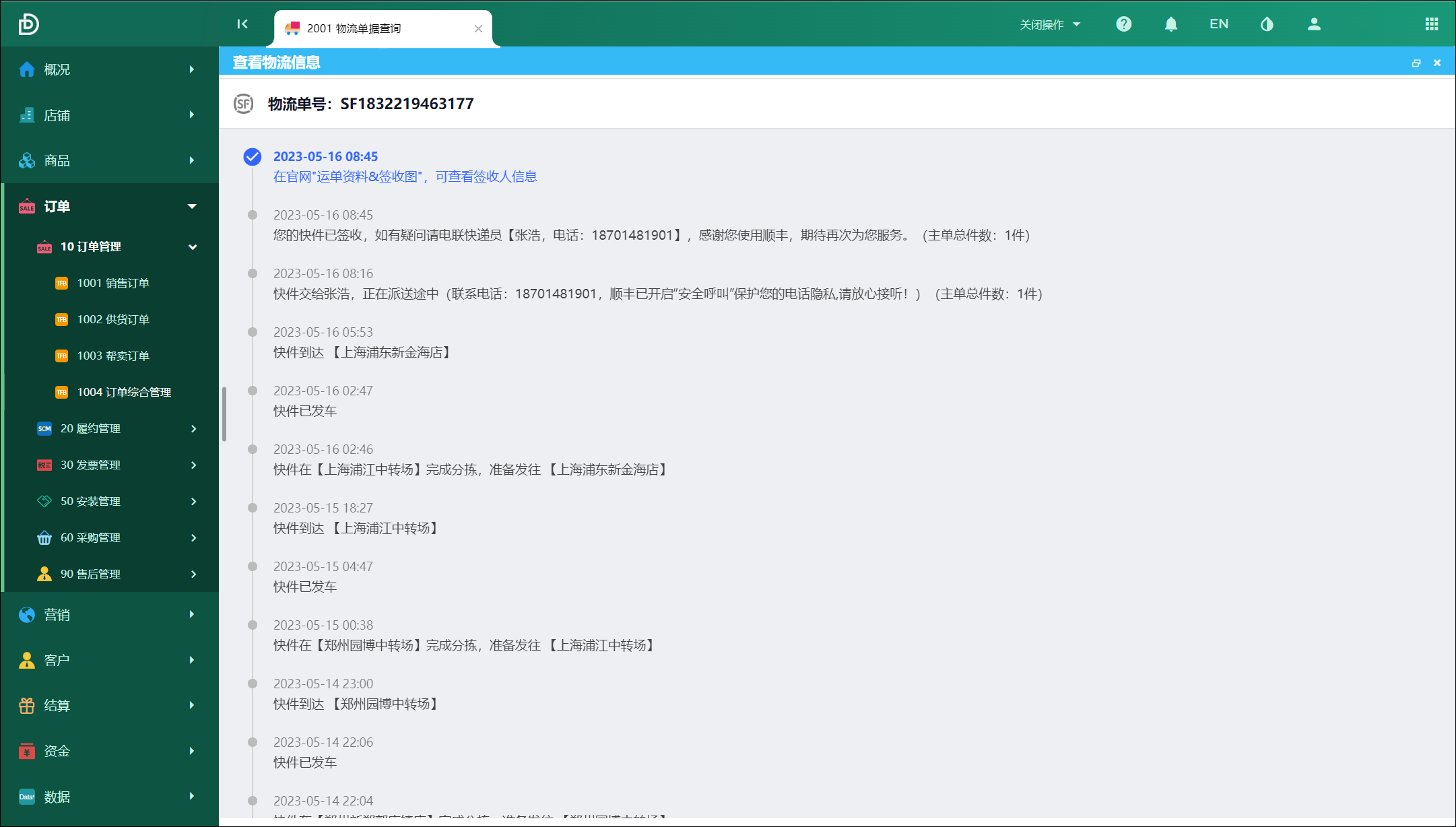Image resolution: width=1456 pixels, height=827 pixels.
Task: Collapse the 10 订单管理 chevron
Action: [x=193, y=246]
